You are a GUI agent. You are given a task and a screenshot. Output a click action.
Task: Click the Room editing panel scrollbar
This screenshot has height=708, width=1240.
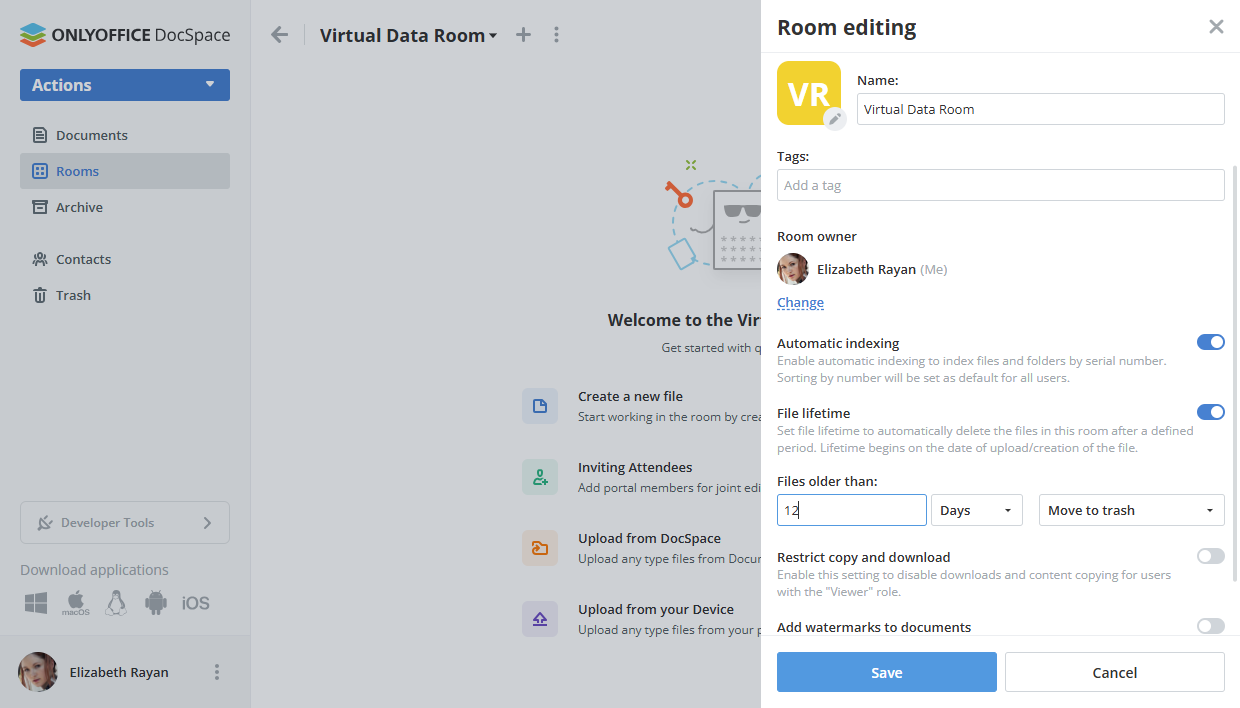(x=1235, y=375)
